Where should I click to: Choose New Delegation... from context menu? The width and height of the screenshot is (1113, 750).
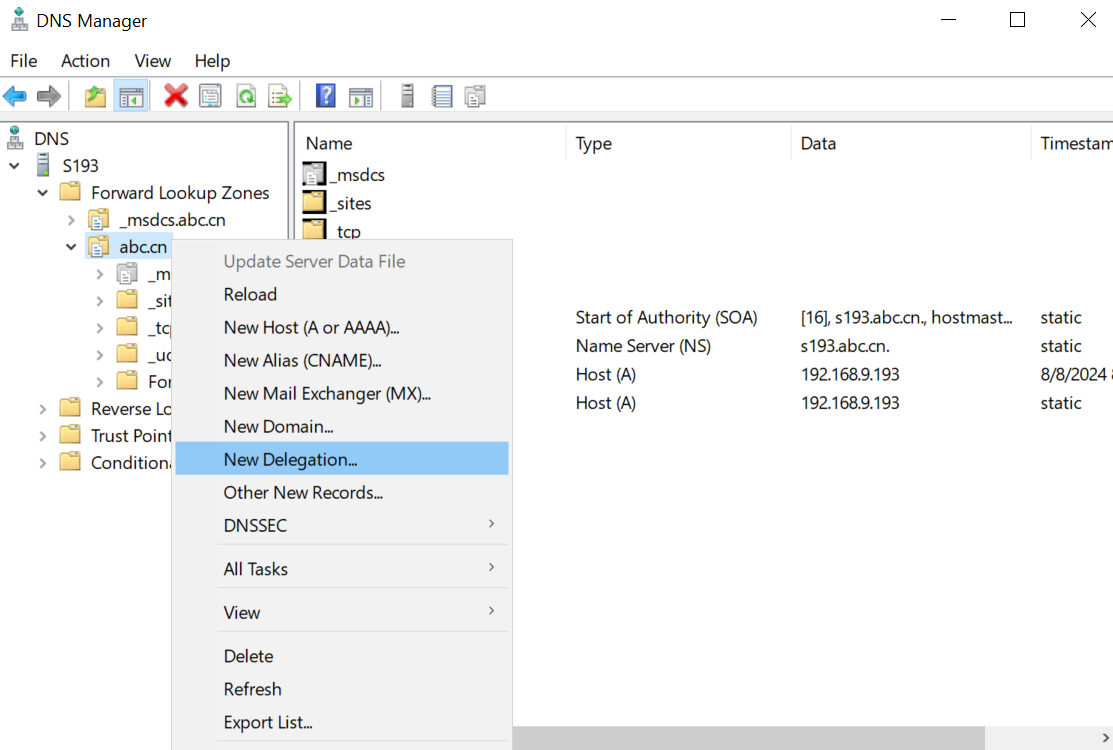(341, 458)
